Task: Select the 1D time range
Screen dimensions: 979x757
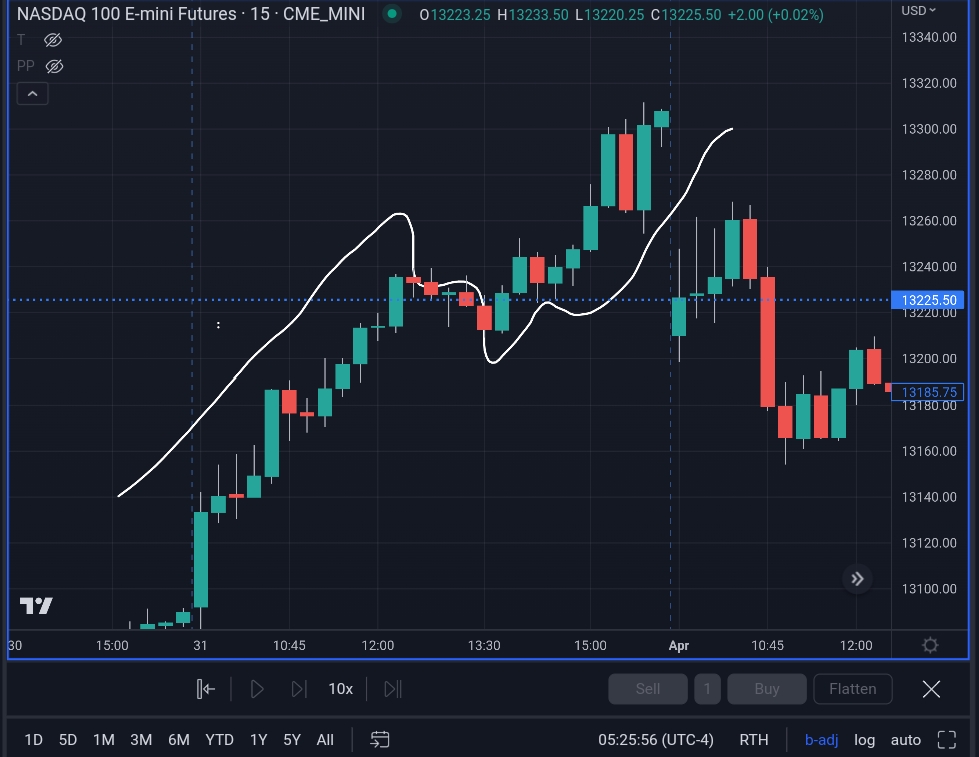Action: (33, 740)
